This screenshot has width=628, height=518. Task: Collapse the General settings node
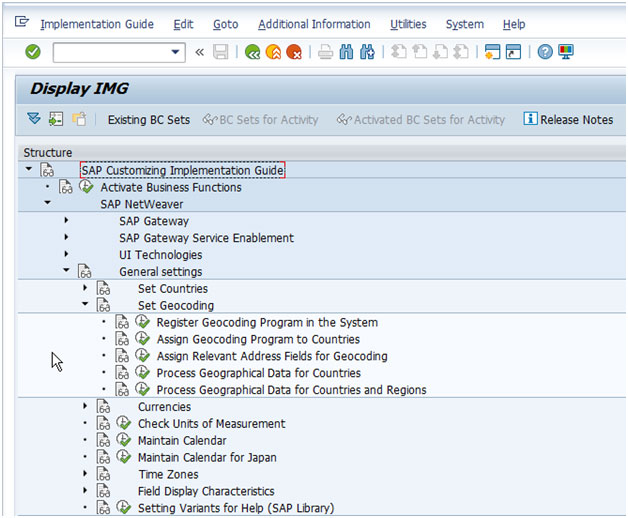pos(66,270)
